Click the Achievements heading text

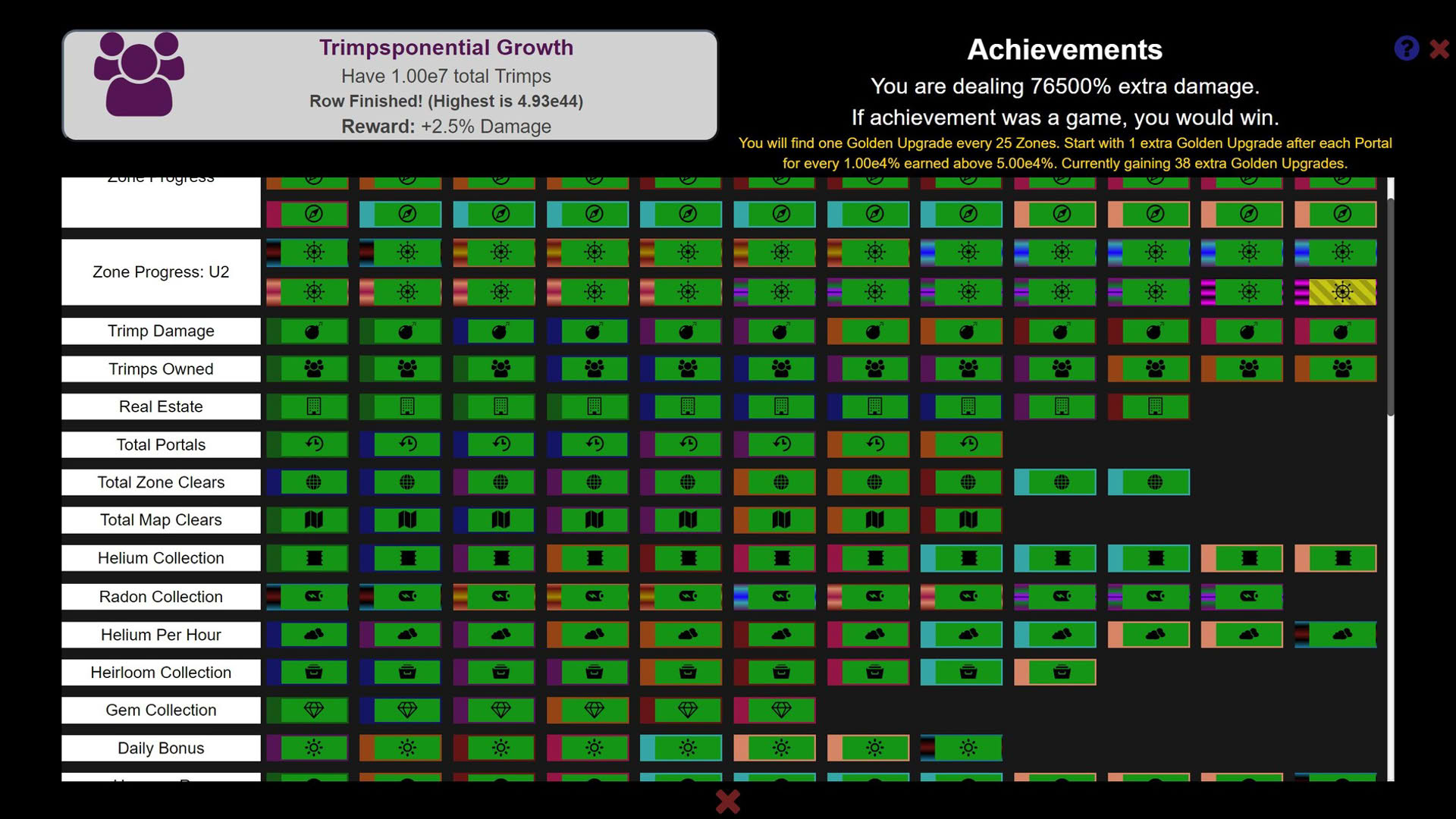point(1064,50)
